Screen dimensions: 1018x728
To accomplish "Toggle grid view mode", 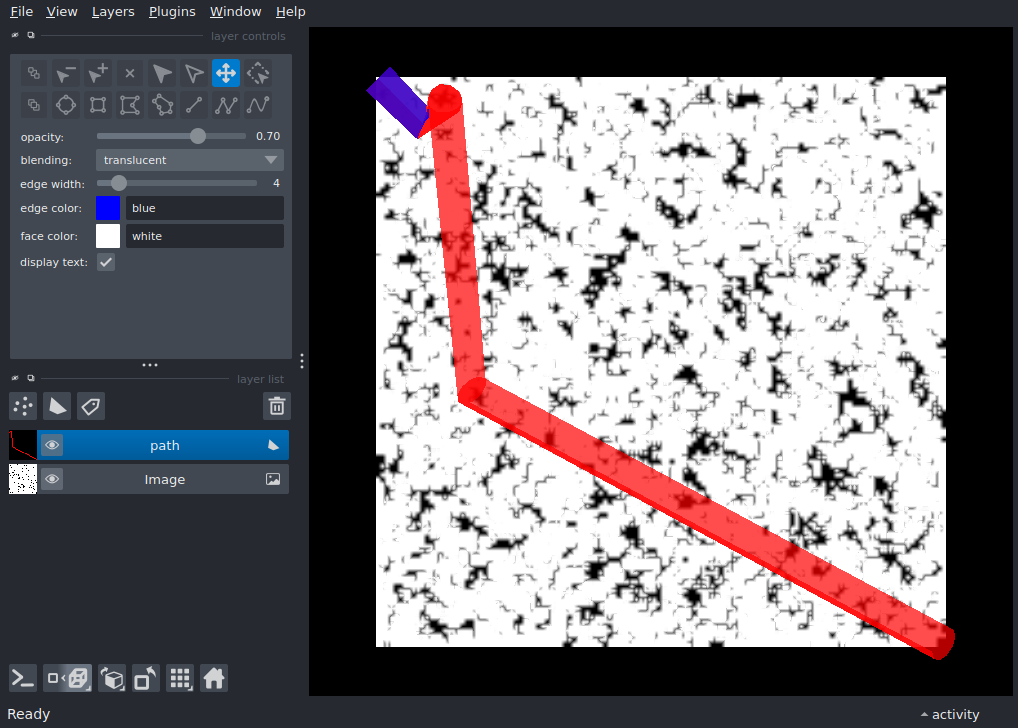I will tap(180, 678).
